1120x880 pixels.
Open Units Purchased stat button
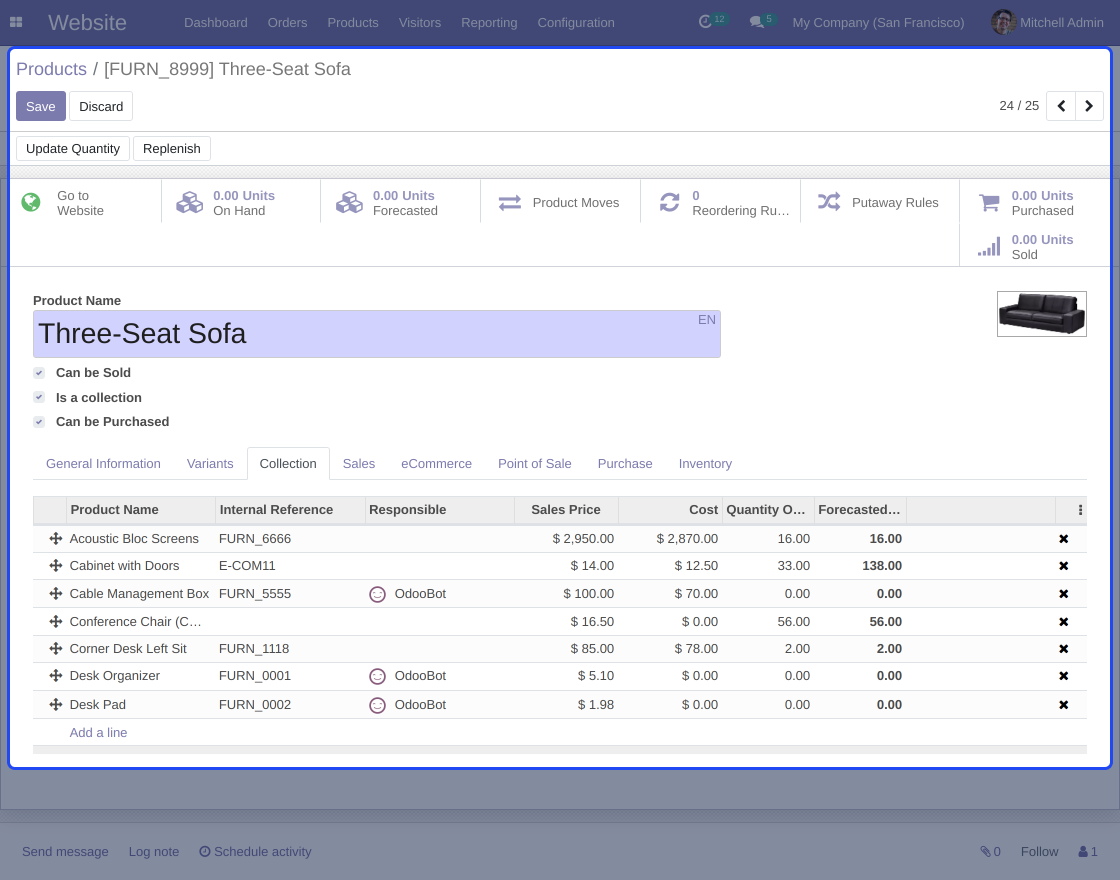click(x=1035, y=203)
